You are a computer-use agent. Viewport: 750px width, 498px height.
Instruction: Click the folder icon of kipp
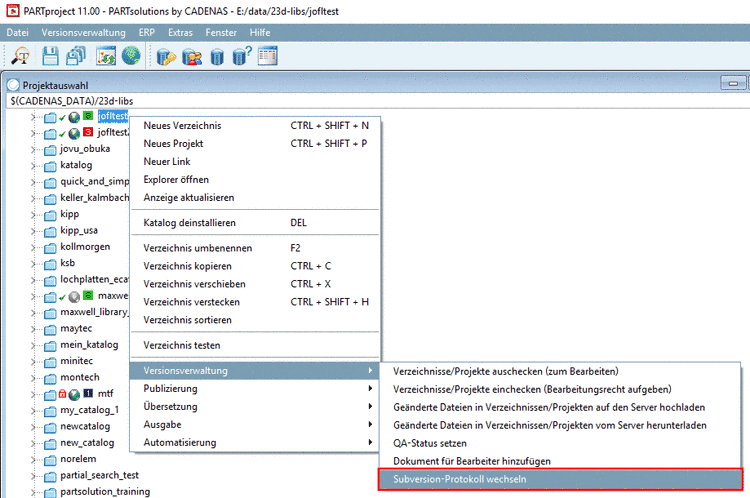click(x=50, y=215)
